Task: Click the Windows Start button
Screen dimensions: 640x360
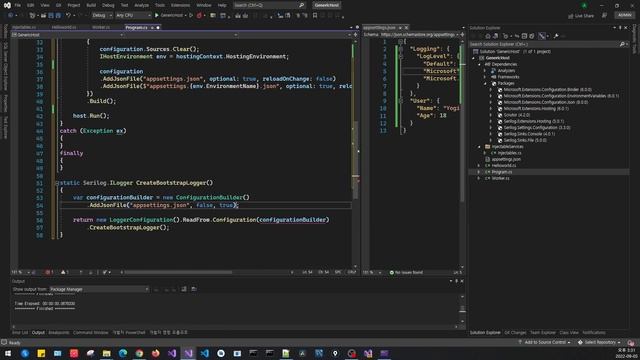Action: pyautogui.click(x=8, y=353)
